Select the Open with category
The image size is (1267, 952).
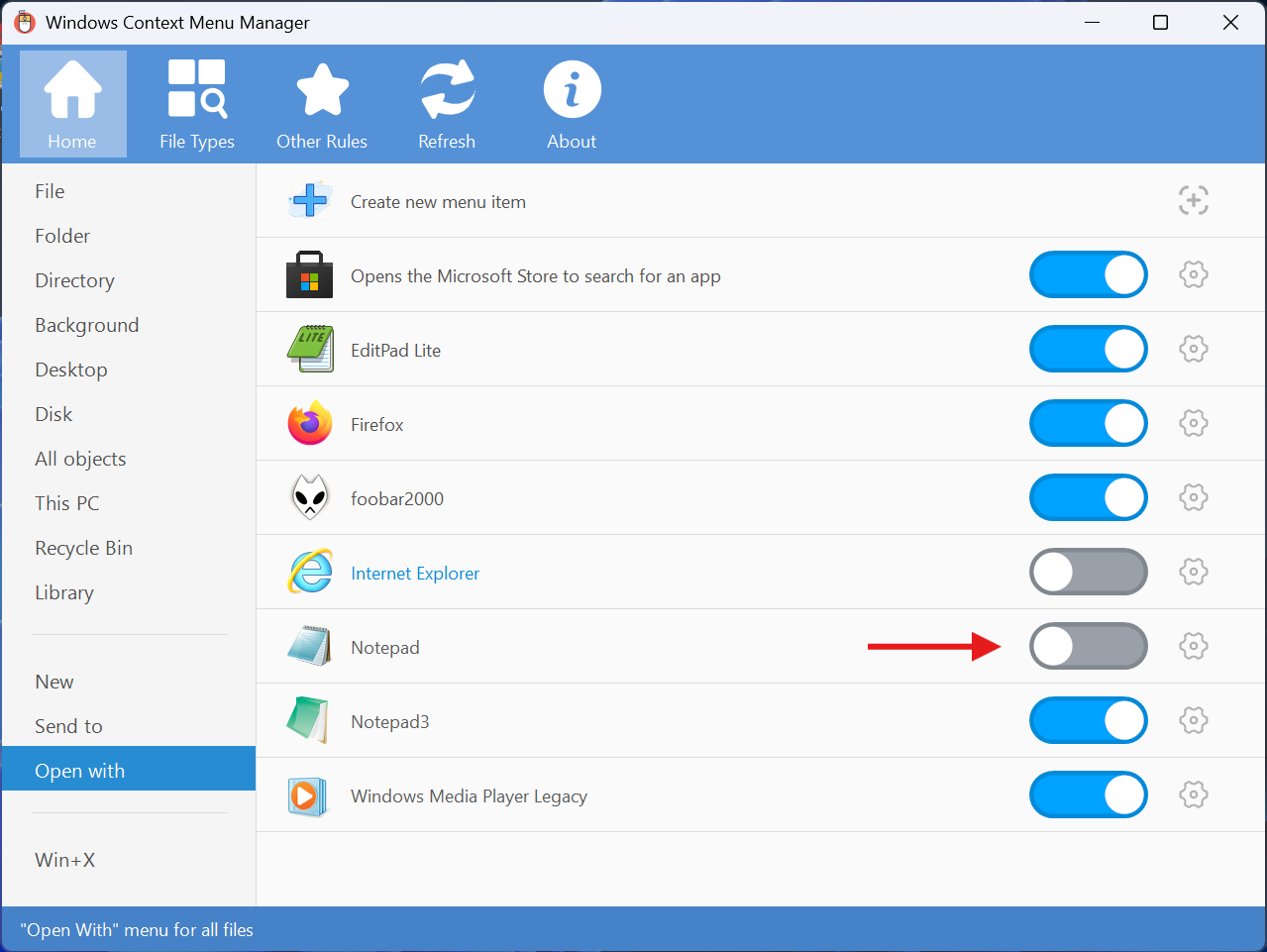point(129,769)
